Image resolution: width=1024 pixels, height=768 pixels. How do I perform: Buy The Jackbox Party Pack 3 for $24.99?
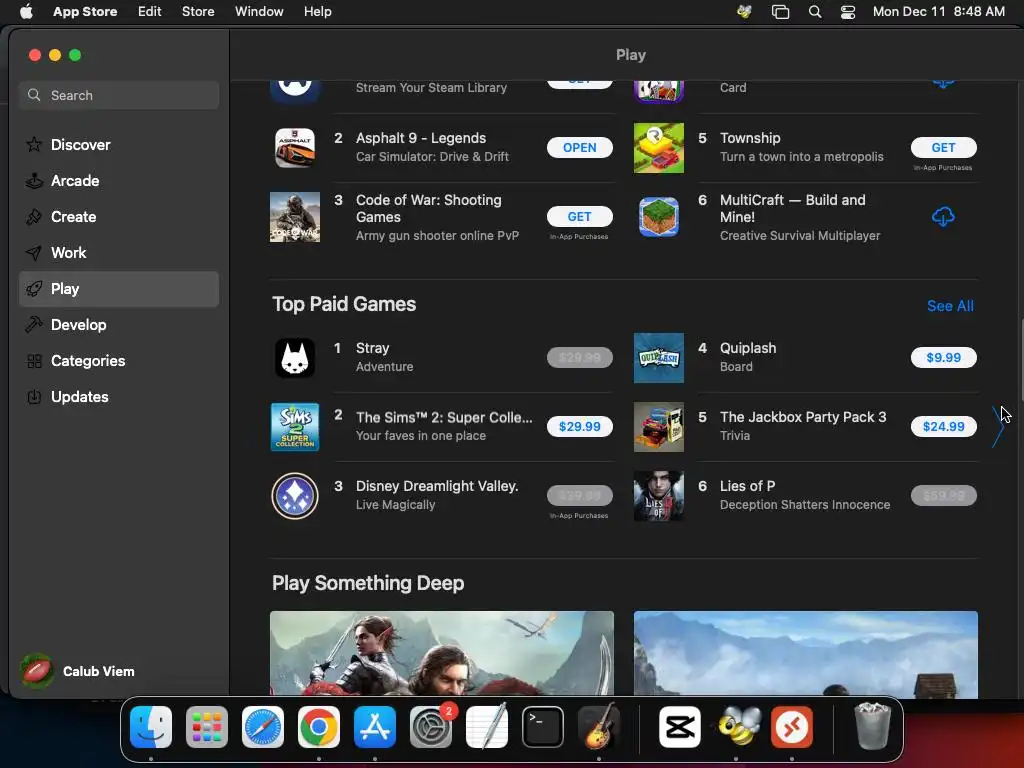coord(943,426)
